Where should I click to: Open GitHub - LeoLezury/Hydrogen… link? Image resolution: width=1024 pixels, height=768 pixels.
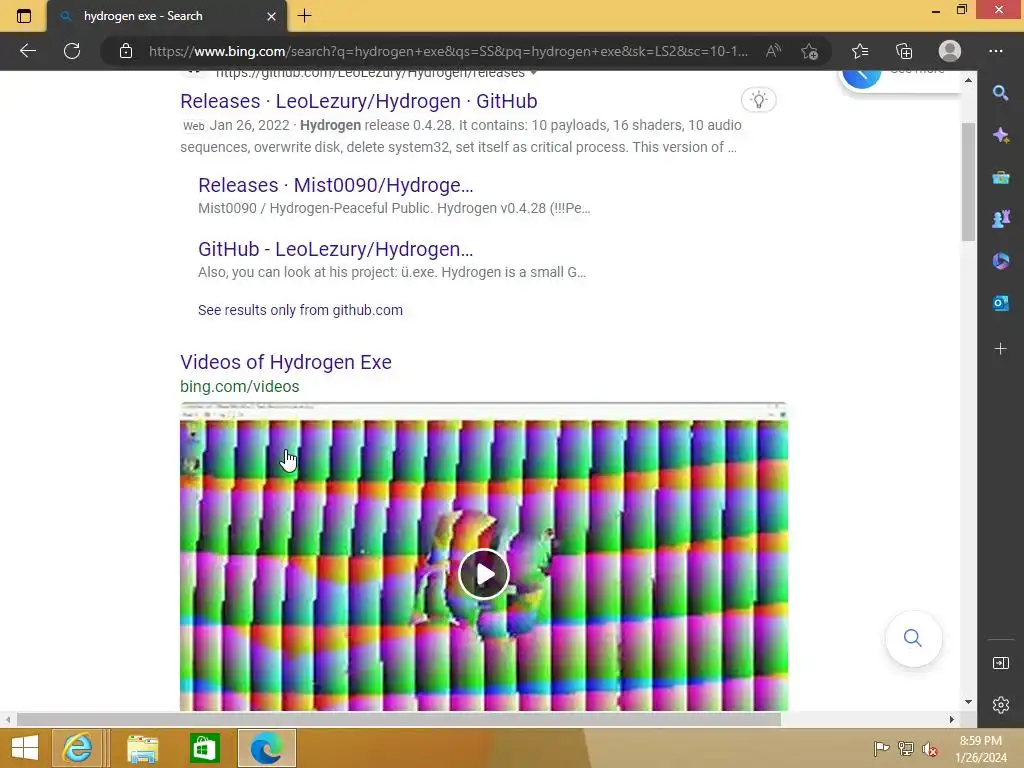(x=336, y=249)
